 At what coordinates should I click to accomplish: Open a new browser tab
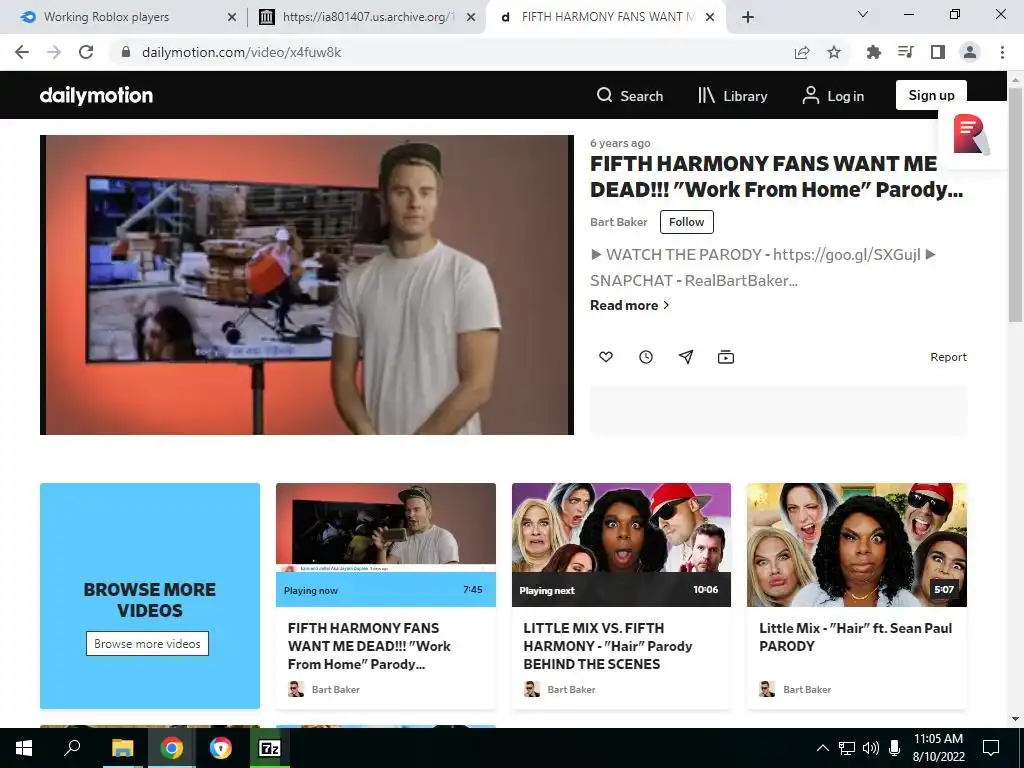(x=748, y=17)
